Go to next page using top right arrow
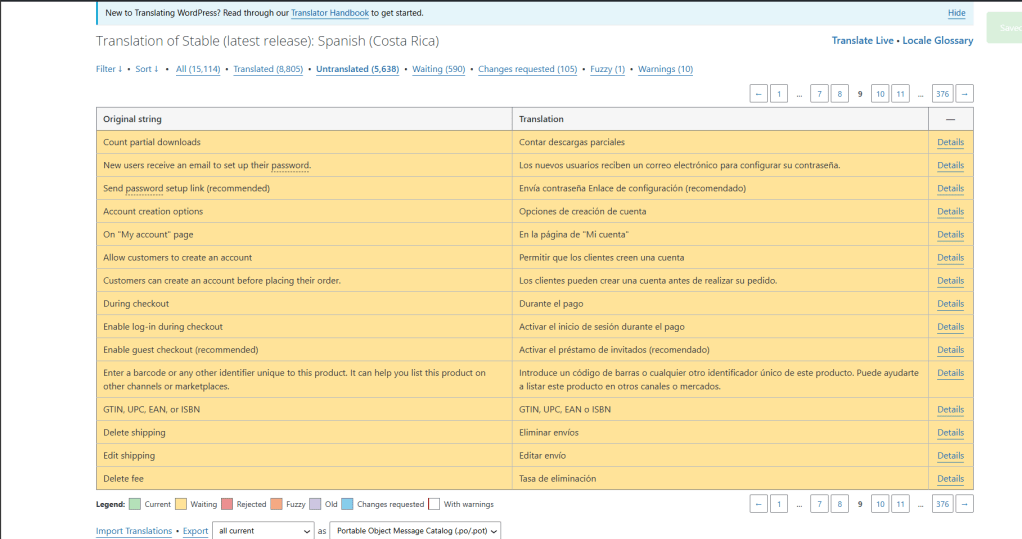This screenshot has height=539, width=1022. tap(964, 94)
